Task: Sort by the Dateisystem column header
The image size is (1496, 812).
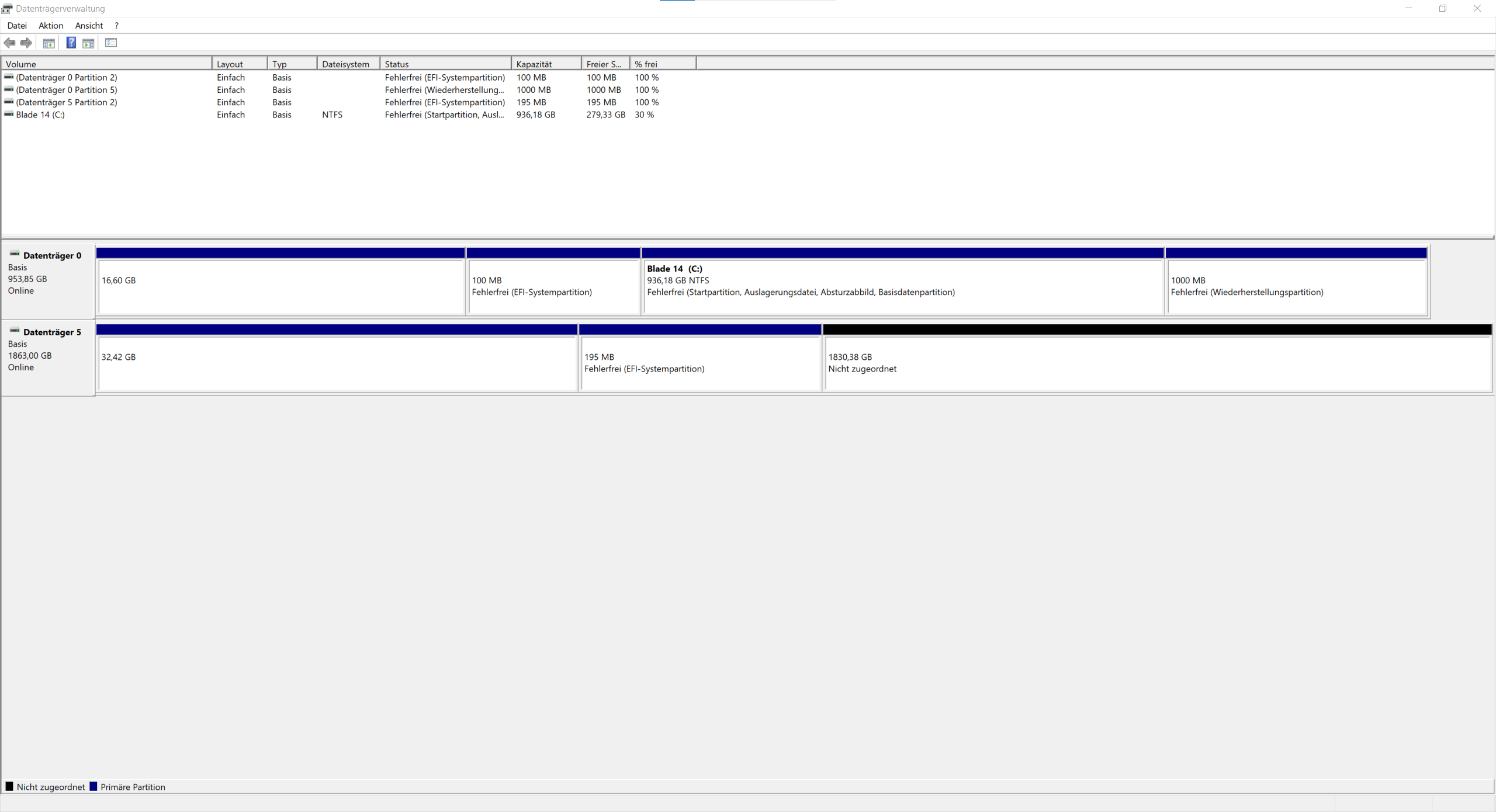Action: point(347,64)
